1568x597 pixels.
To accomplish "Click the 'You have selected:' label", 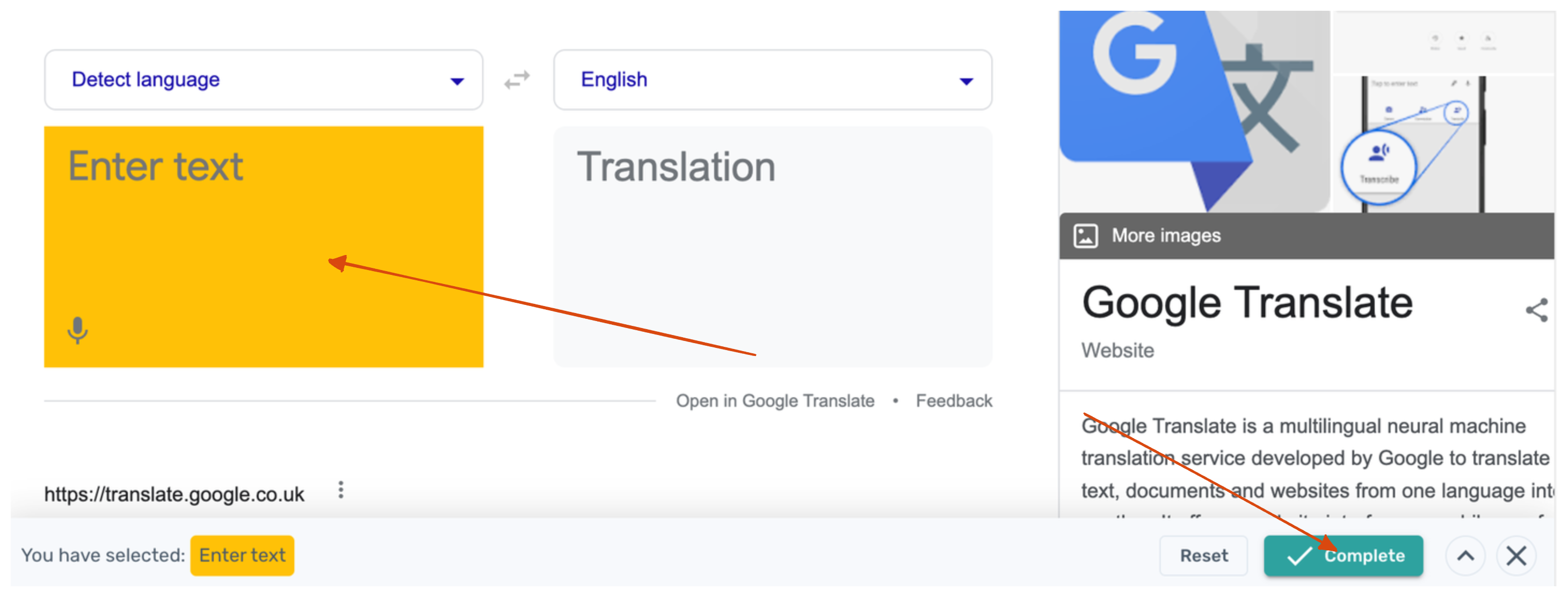I will (103, 556).
